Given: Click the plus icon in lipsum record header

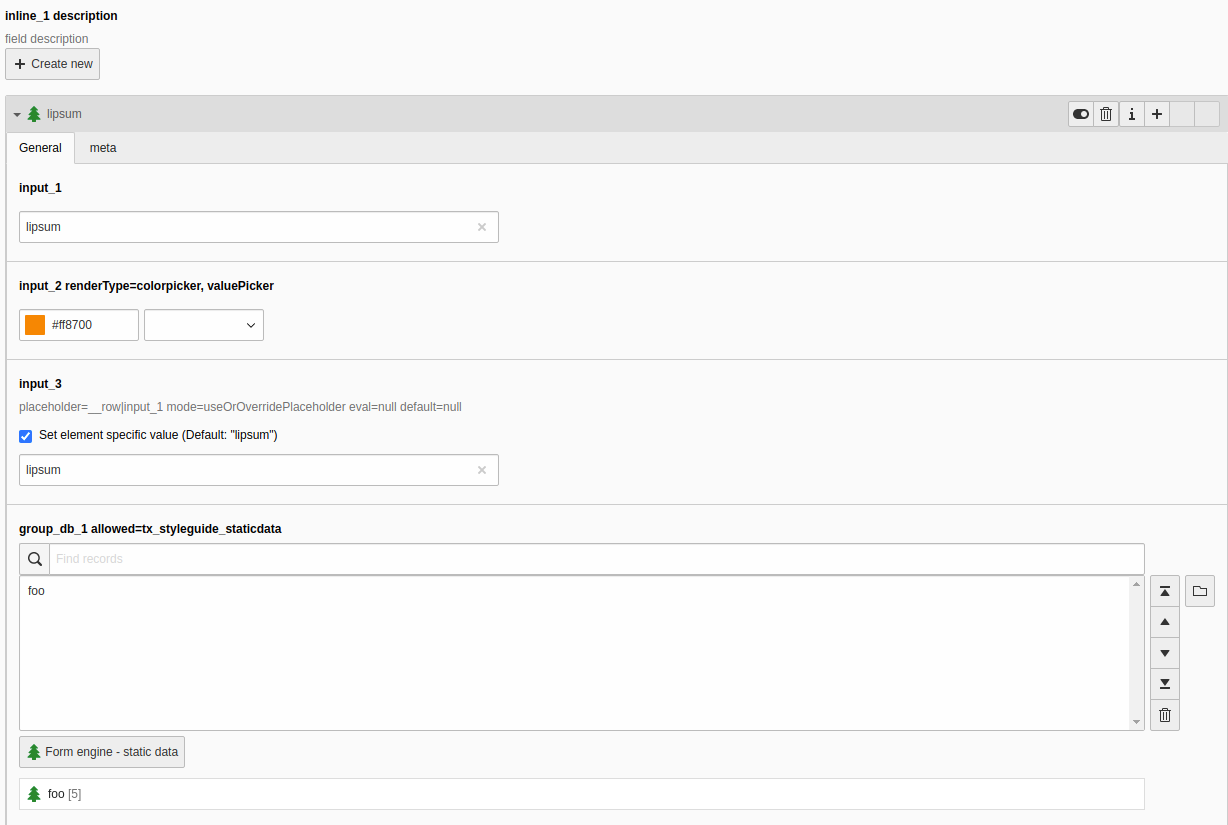Looking at the screenshot, I should click(x=1156, y=114).
